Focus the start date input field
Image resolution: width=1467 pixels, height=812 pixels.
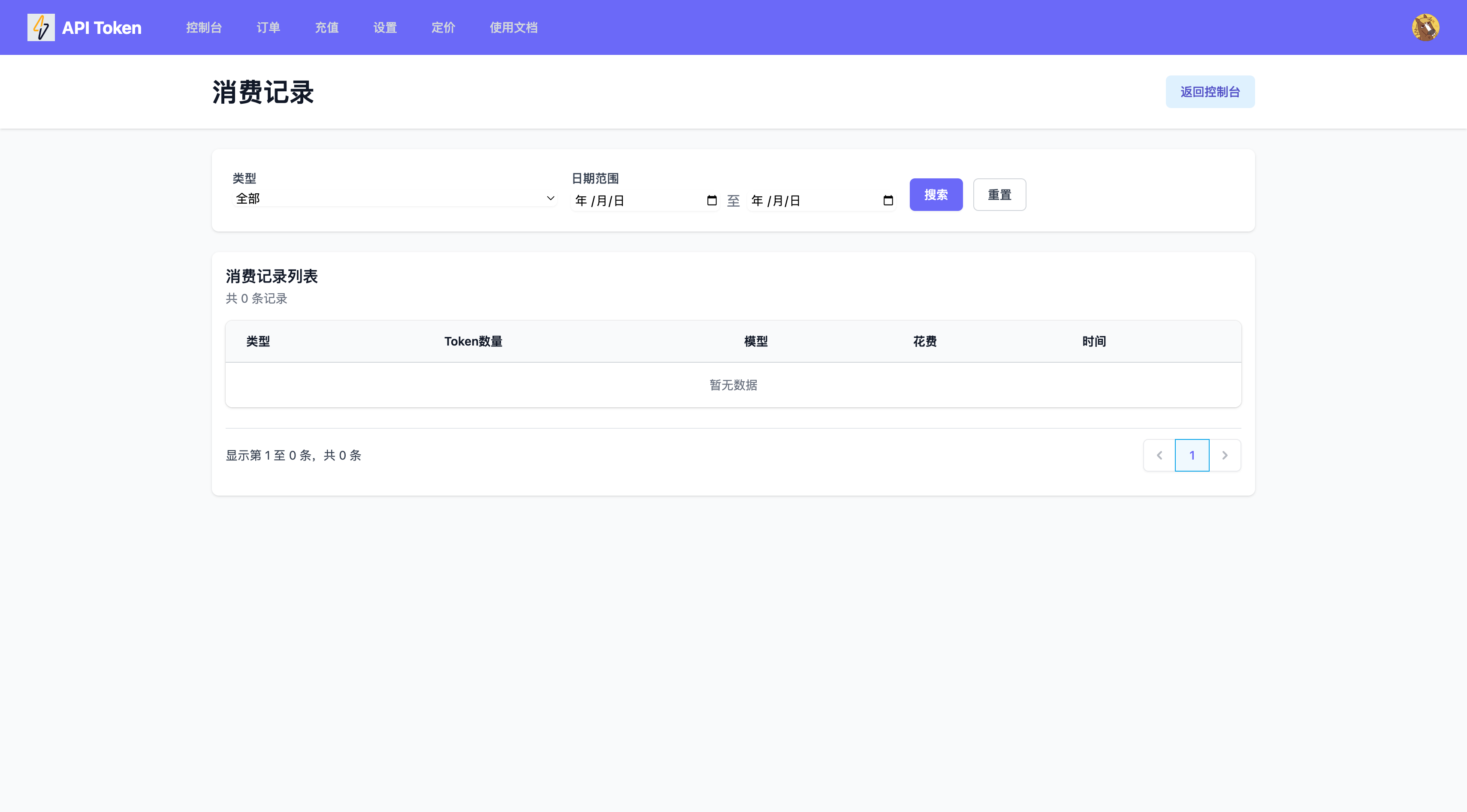click(x=632, y=200)
